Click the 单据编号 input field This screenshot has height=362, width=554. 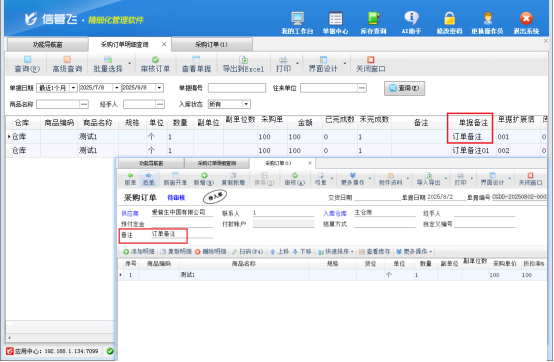click(237, 88)
